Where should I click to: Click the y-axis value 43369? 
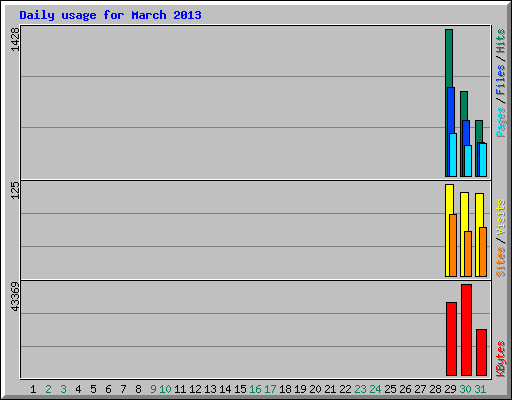click(15, 297)
